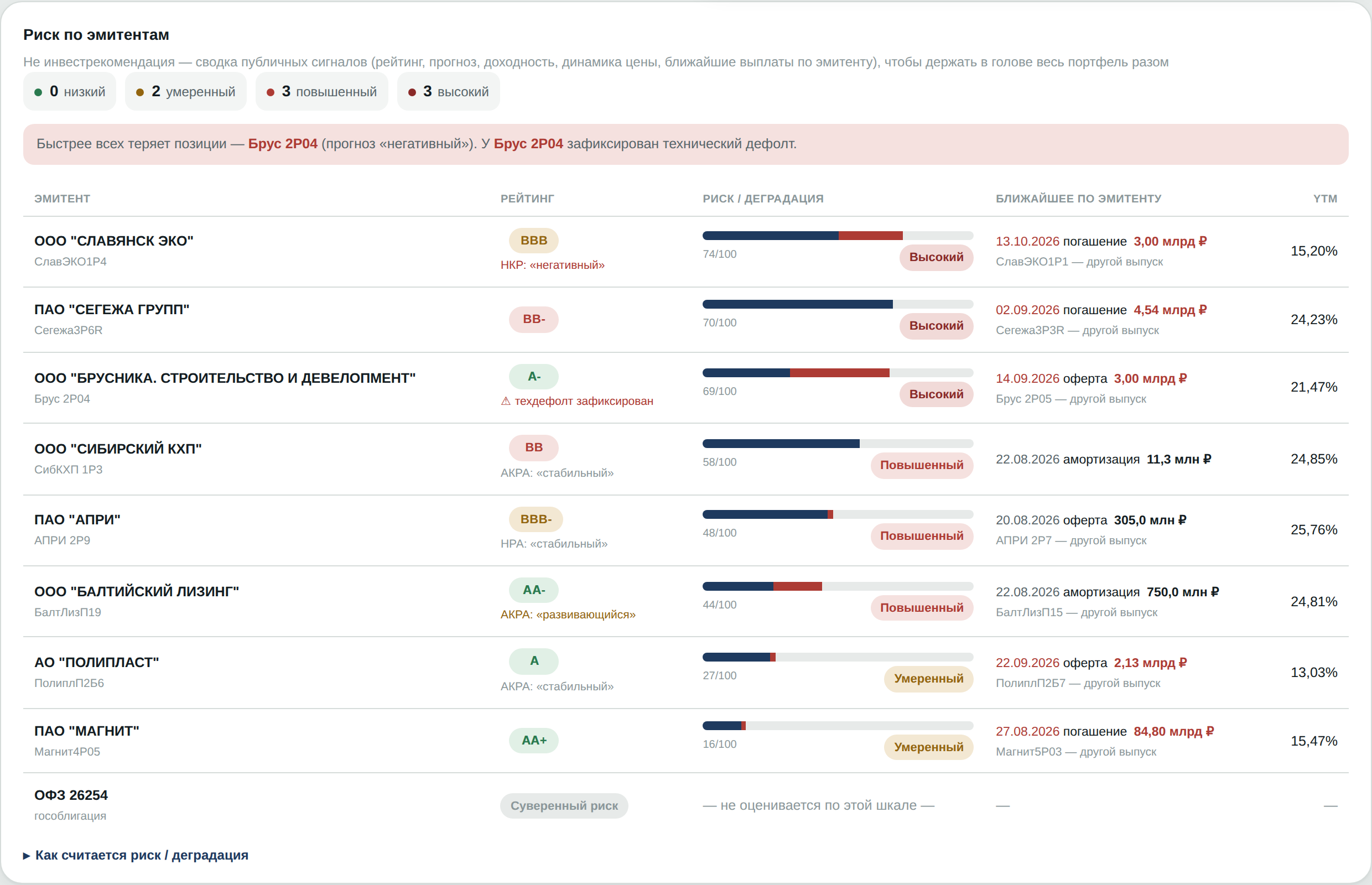Click the BBB rating badge for Славянск ЭКО
This screenshot has width=1372, height=885.
click(x=533, y=240)
